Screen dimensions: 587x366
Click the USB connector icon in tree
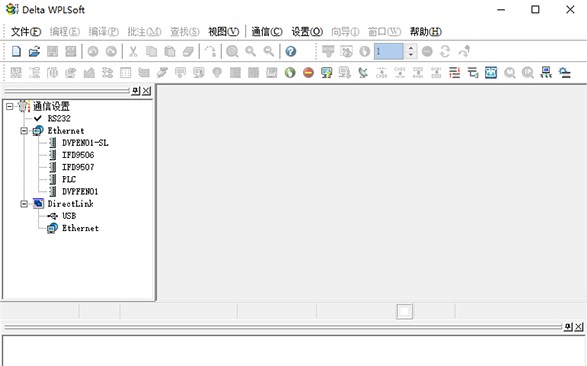[x=52, y=216]
